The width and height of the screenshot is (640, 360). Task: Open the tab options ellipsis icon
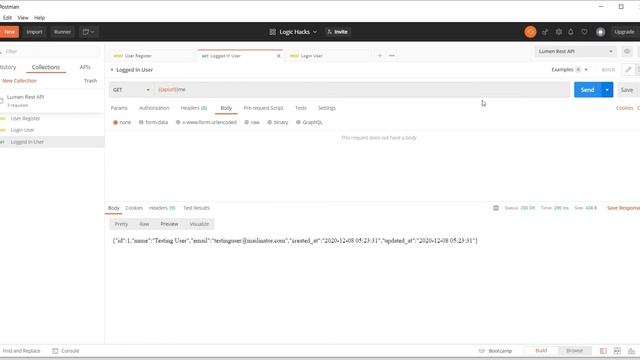[x=392, y=56]
